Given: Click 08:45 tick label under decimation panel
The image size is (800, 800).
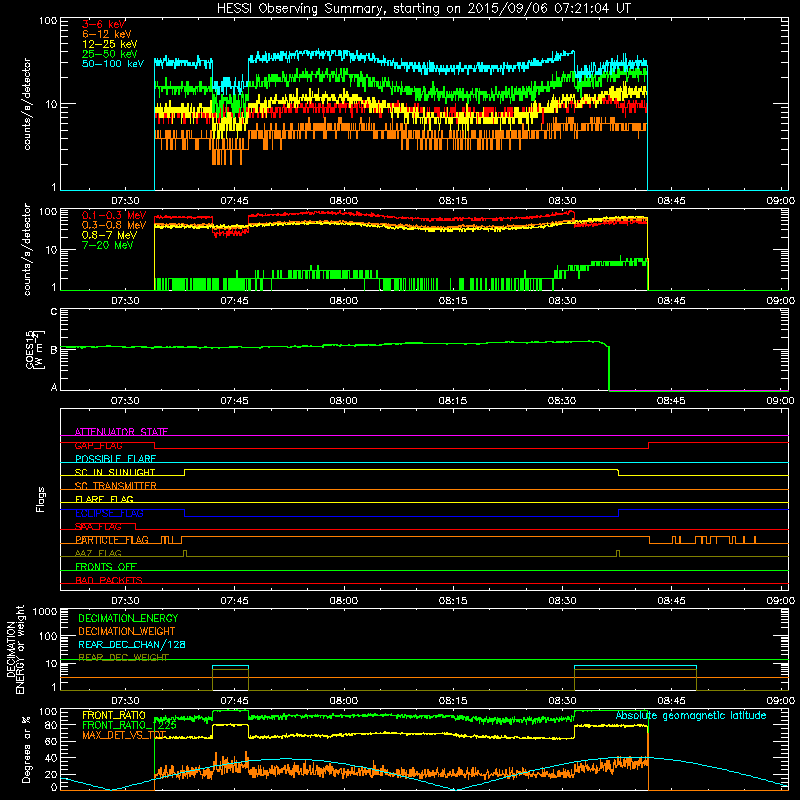Looking at the screenshot, I should coord(671,701).
